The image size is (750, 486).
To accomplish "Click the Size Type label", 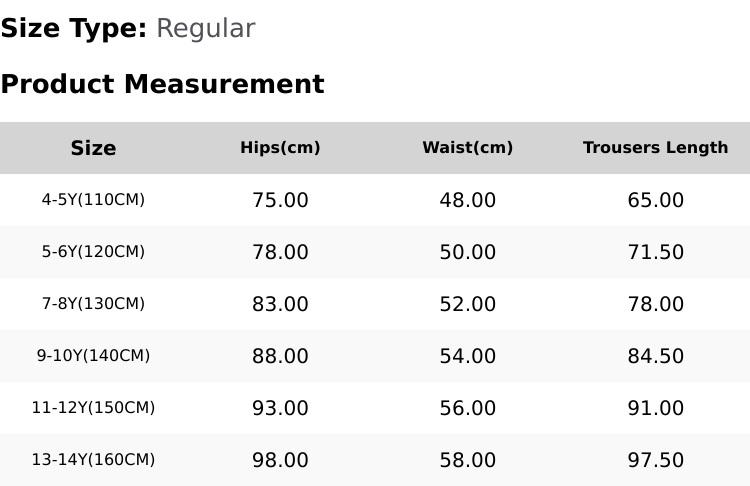I will coord(73,29).
